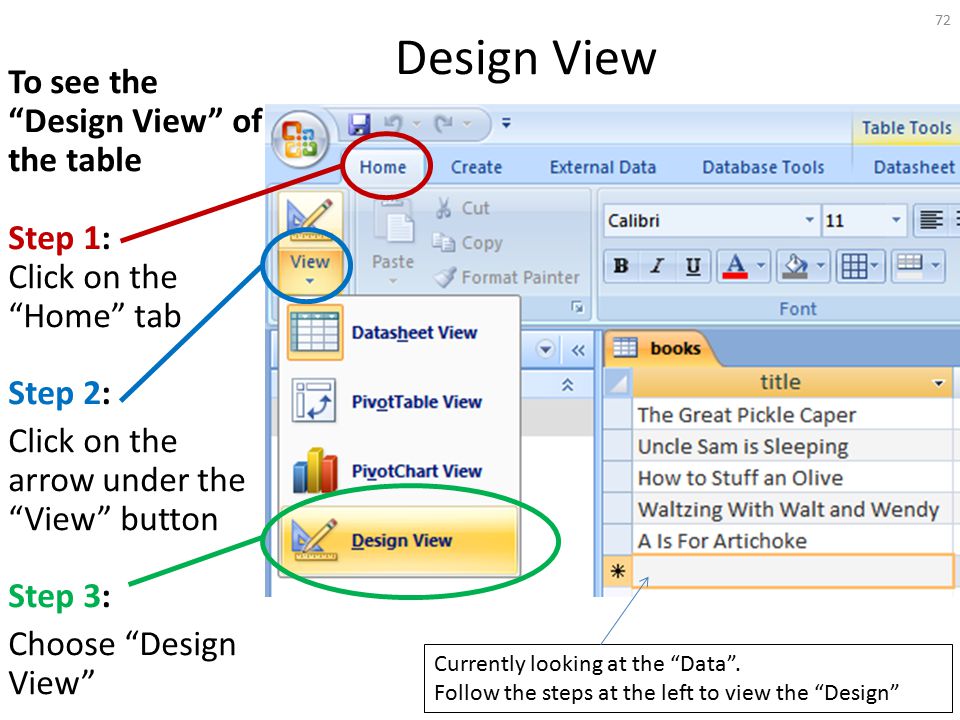Collapse the navigation pane with the double chevron
This screenshot has height=720, width=960.
(x=578, y=351)
